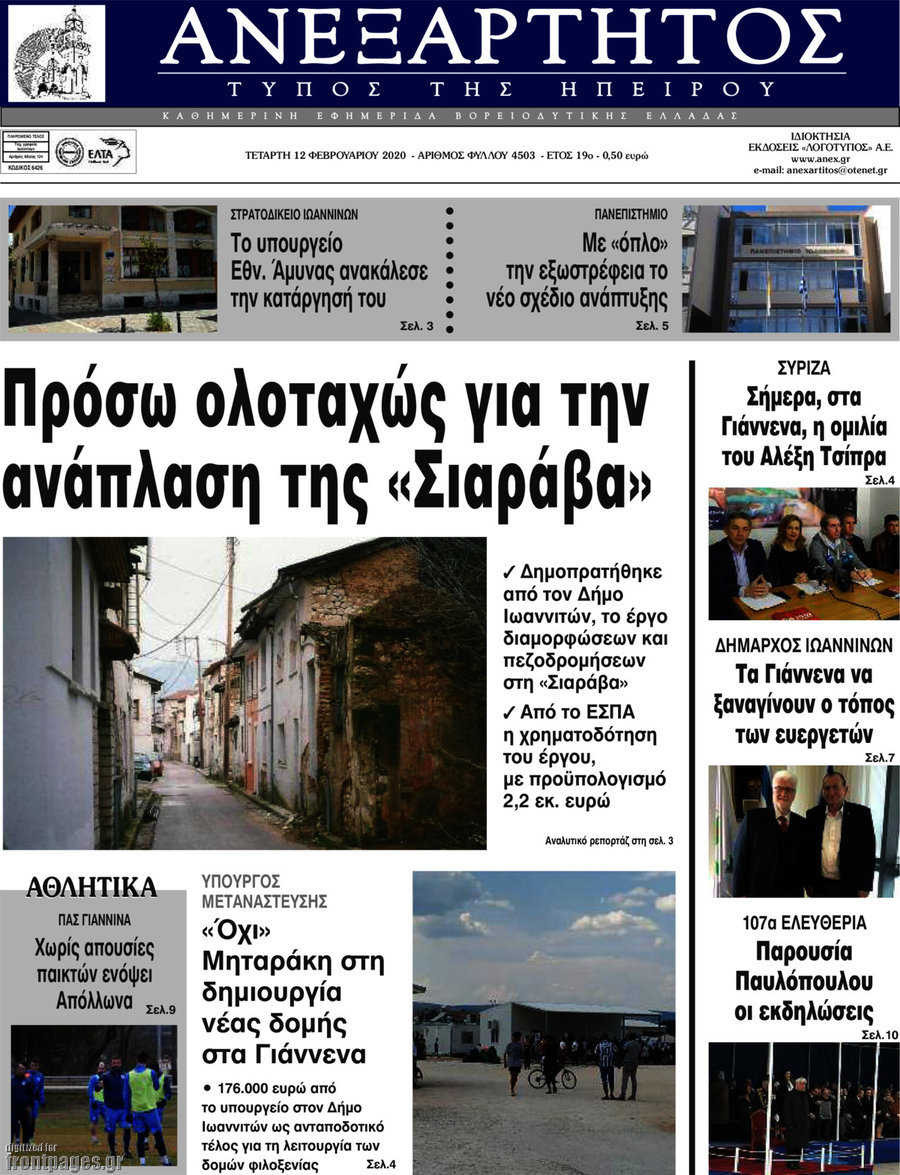Click the round stamp emblem beside ΕΛΤΑ
Image resolution: width=900 pixels, height=1175 pixels.
(x=69, y=152)
